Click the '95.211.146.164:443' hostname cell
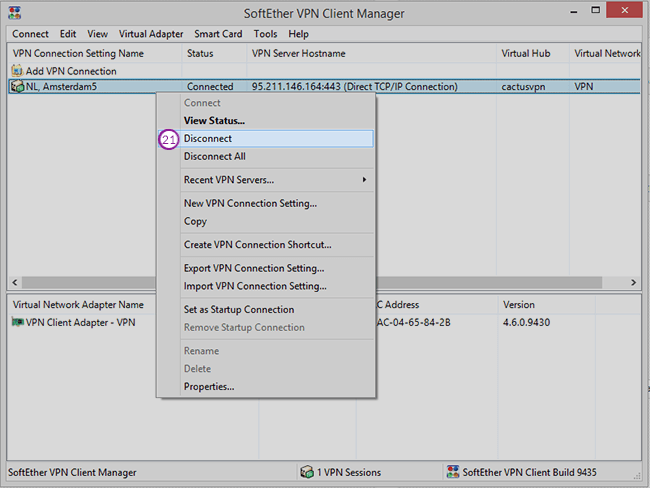650x488 pixels. (x=354, y=87)
